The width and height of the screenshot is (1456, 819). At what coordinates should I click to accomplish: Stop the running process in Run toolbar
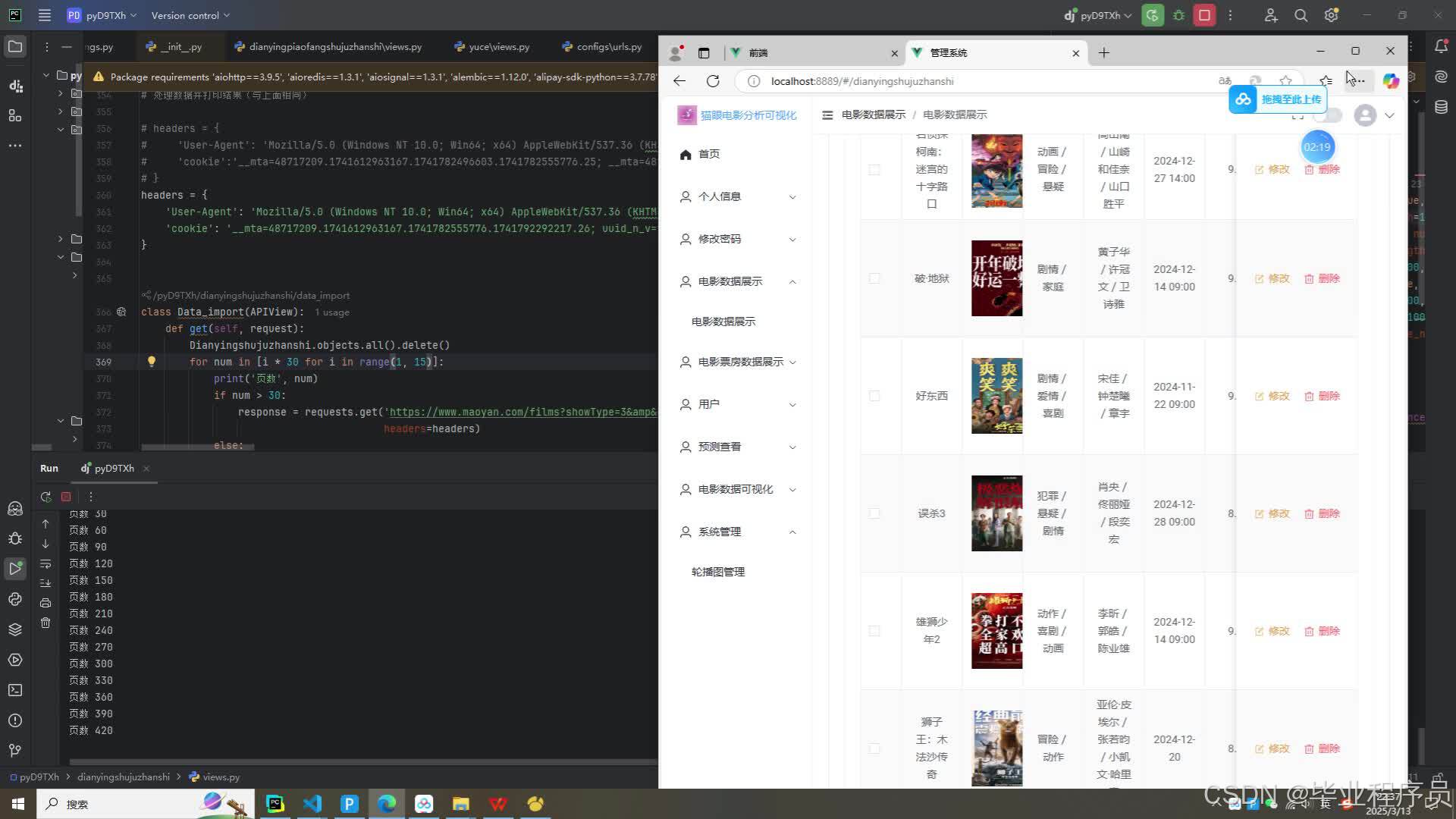[66, 497]
